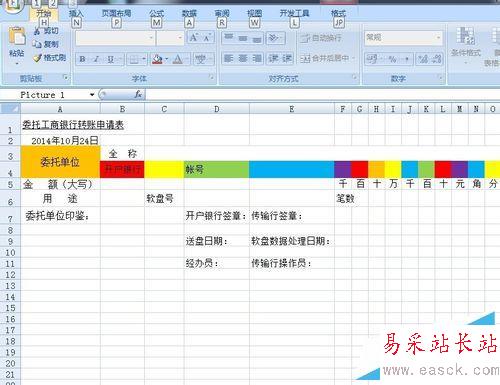Expand the Name Box dropdown arrow
The height and width of the screenshot is (385, 500).
pos(92,95)
